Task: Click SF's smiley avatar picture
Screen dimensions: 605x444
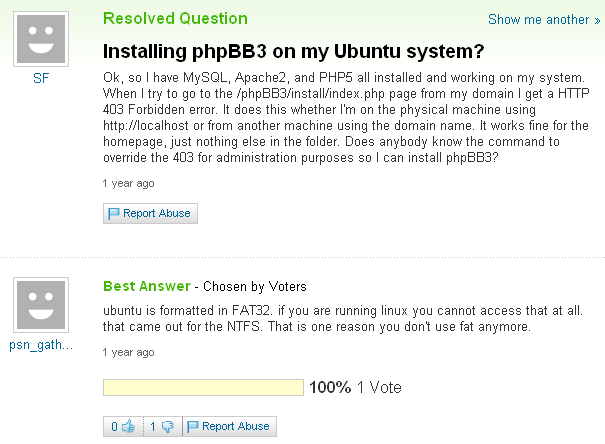Action: coord(41,43)
